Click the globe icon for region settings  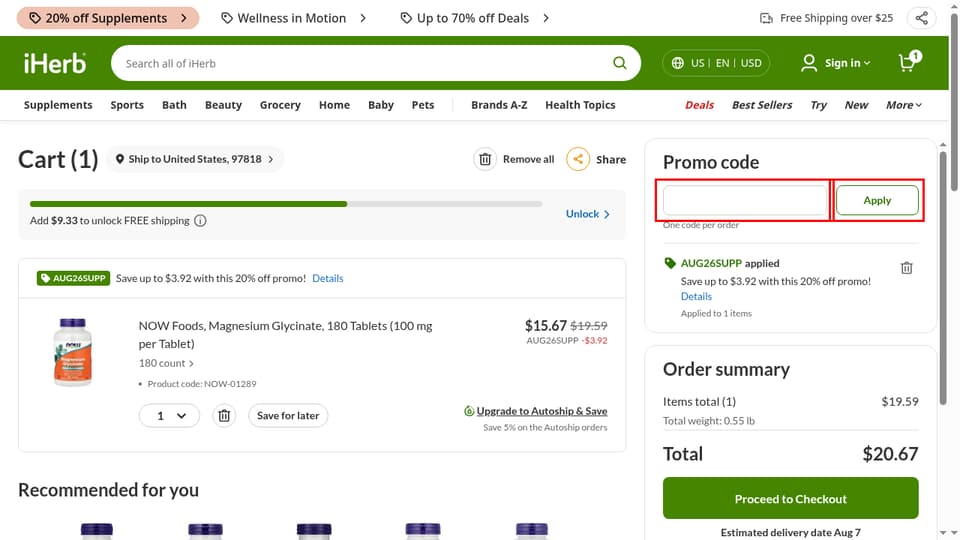(677, 63)
